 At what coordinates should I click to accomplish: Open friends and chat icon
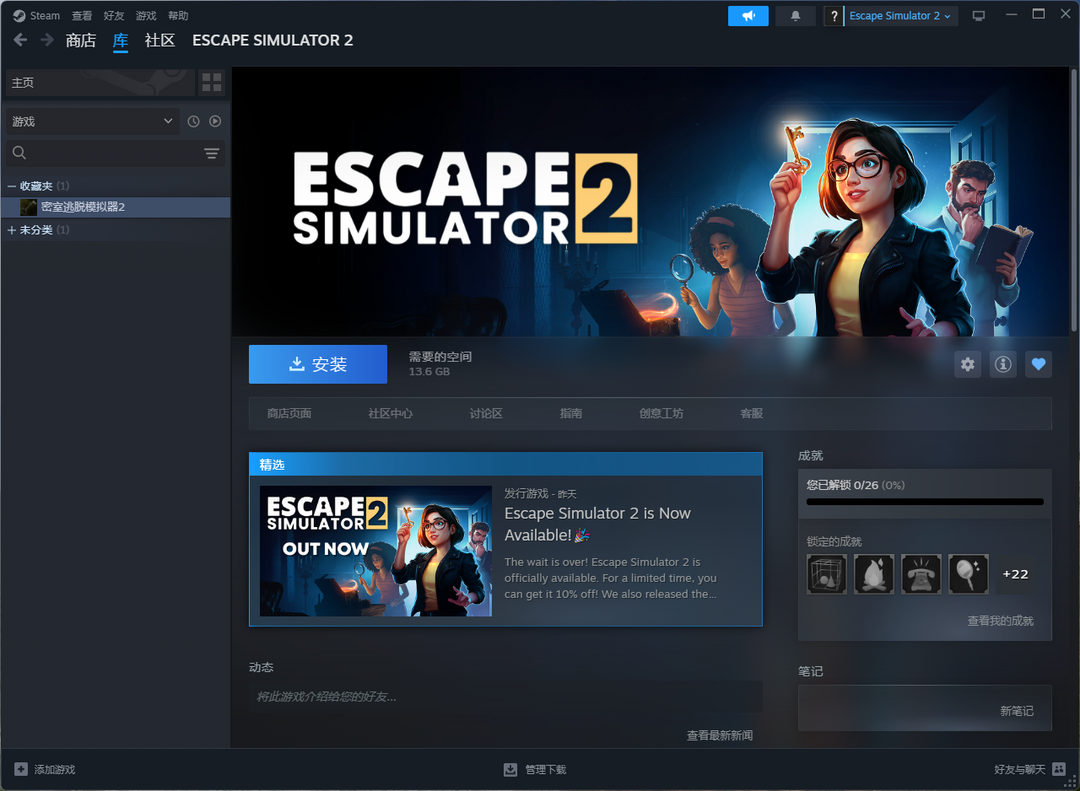1059,769
